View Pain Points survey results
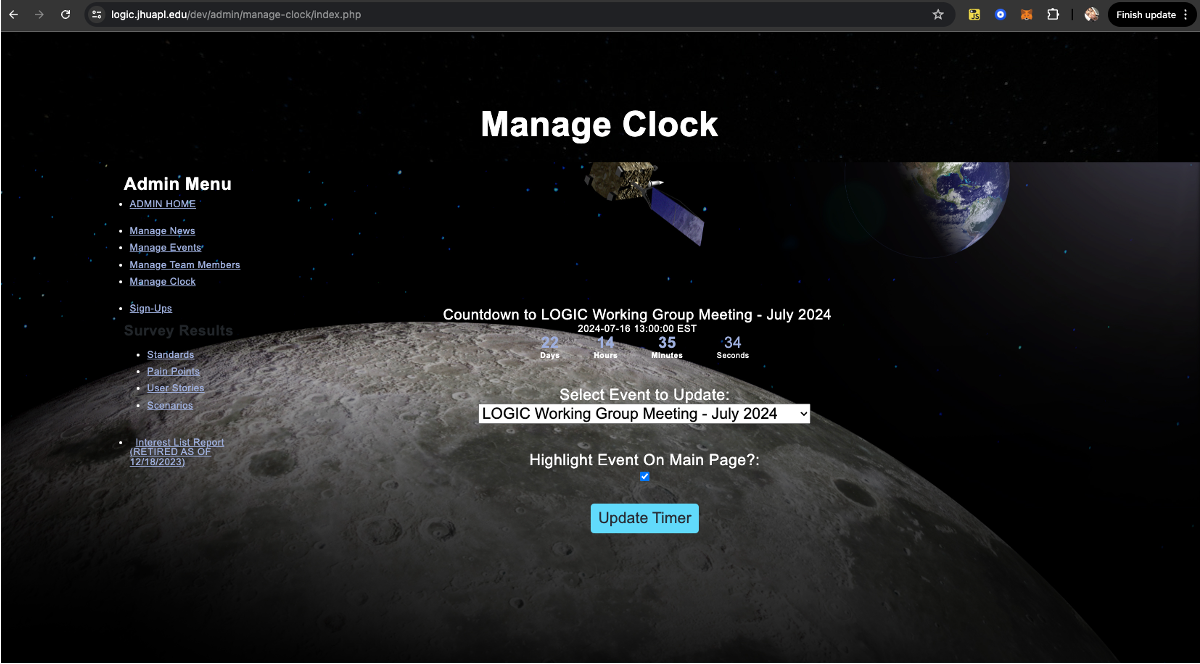 tap(173, 371)
